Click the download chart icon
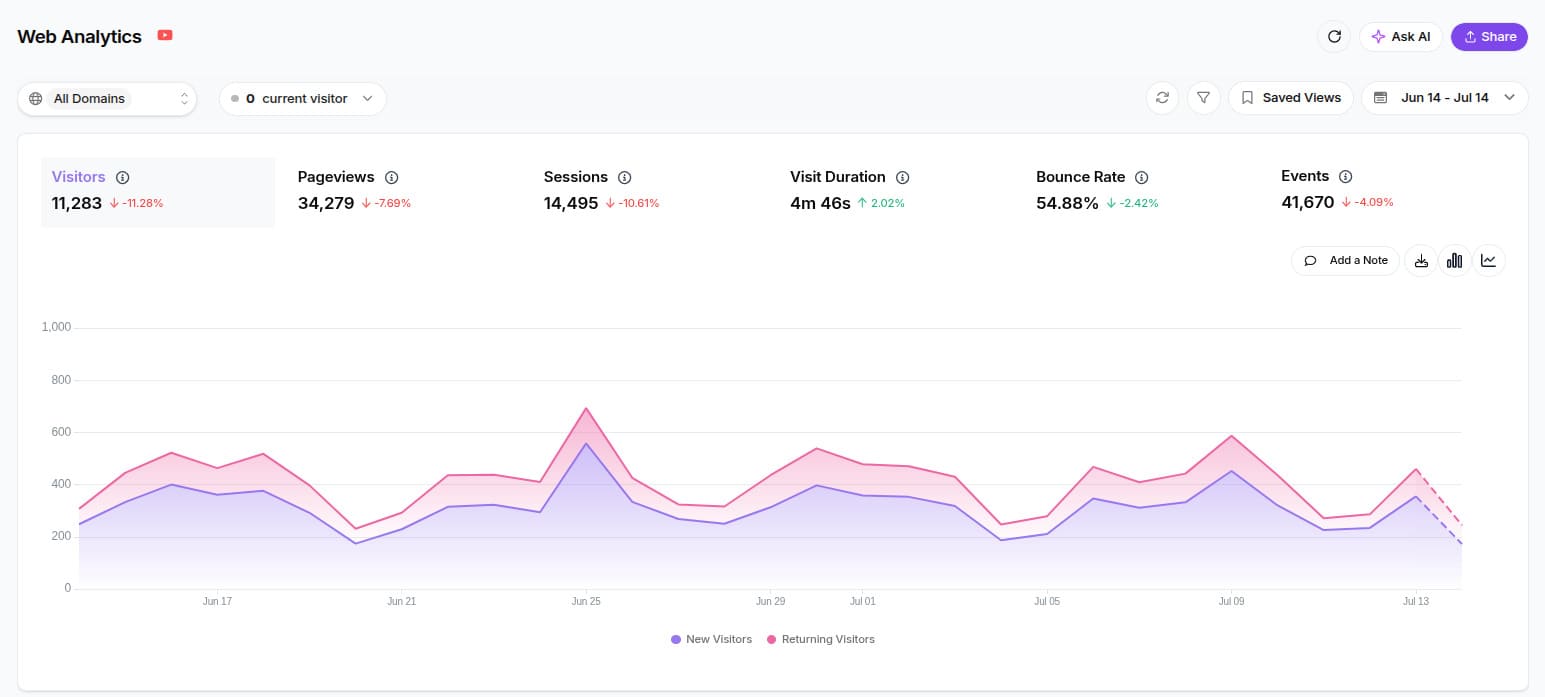The image size is (1545, 697). (1421, 261)
